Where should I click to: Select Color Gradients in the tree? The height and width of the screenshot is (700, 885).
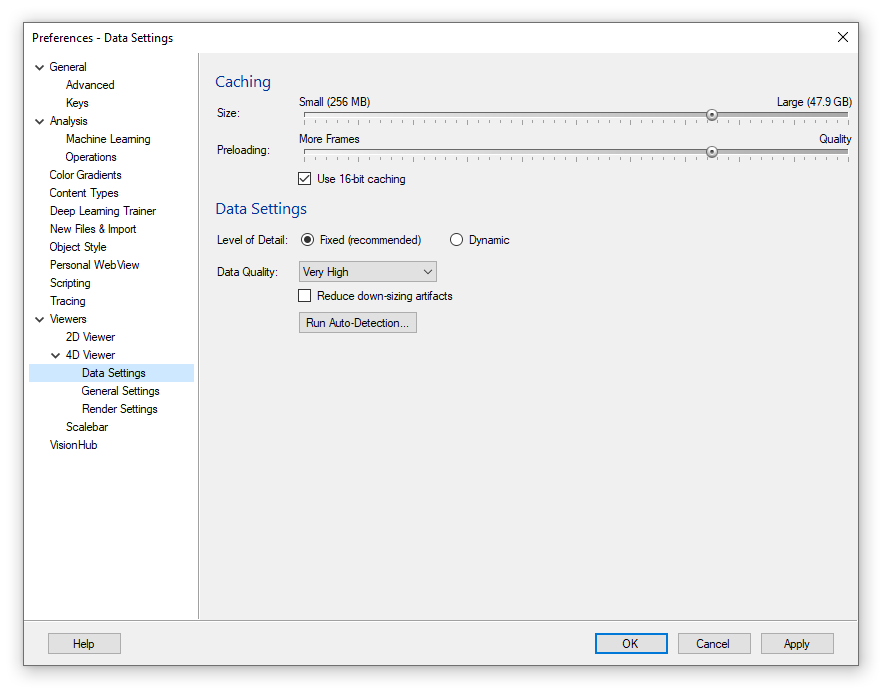[x=85, y=175]
